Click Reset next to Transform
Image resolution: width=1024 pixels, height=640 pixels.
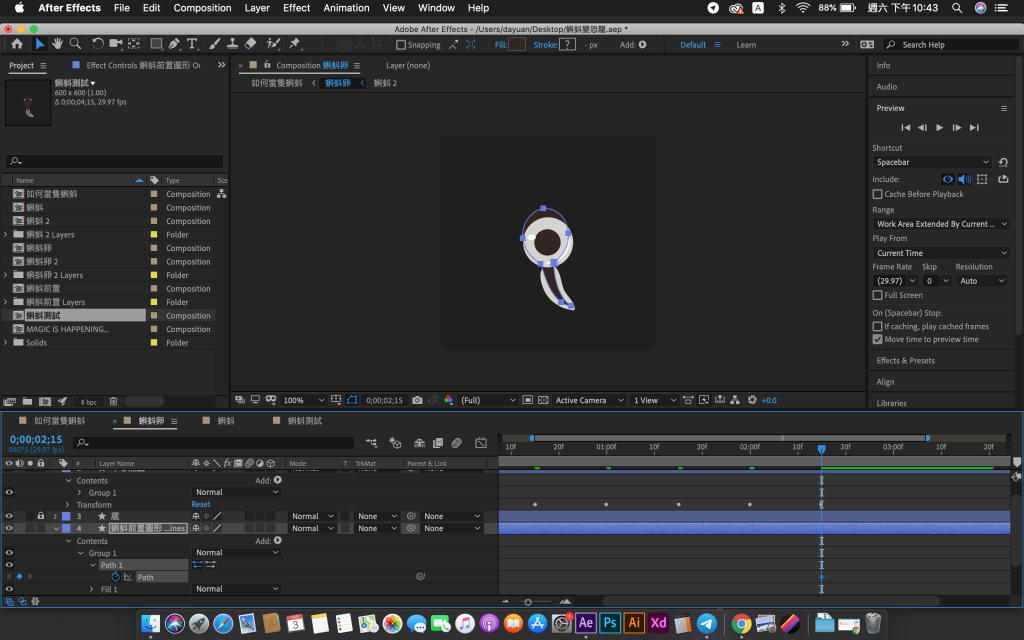[201, 504]
